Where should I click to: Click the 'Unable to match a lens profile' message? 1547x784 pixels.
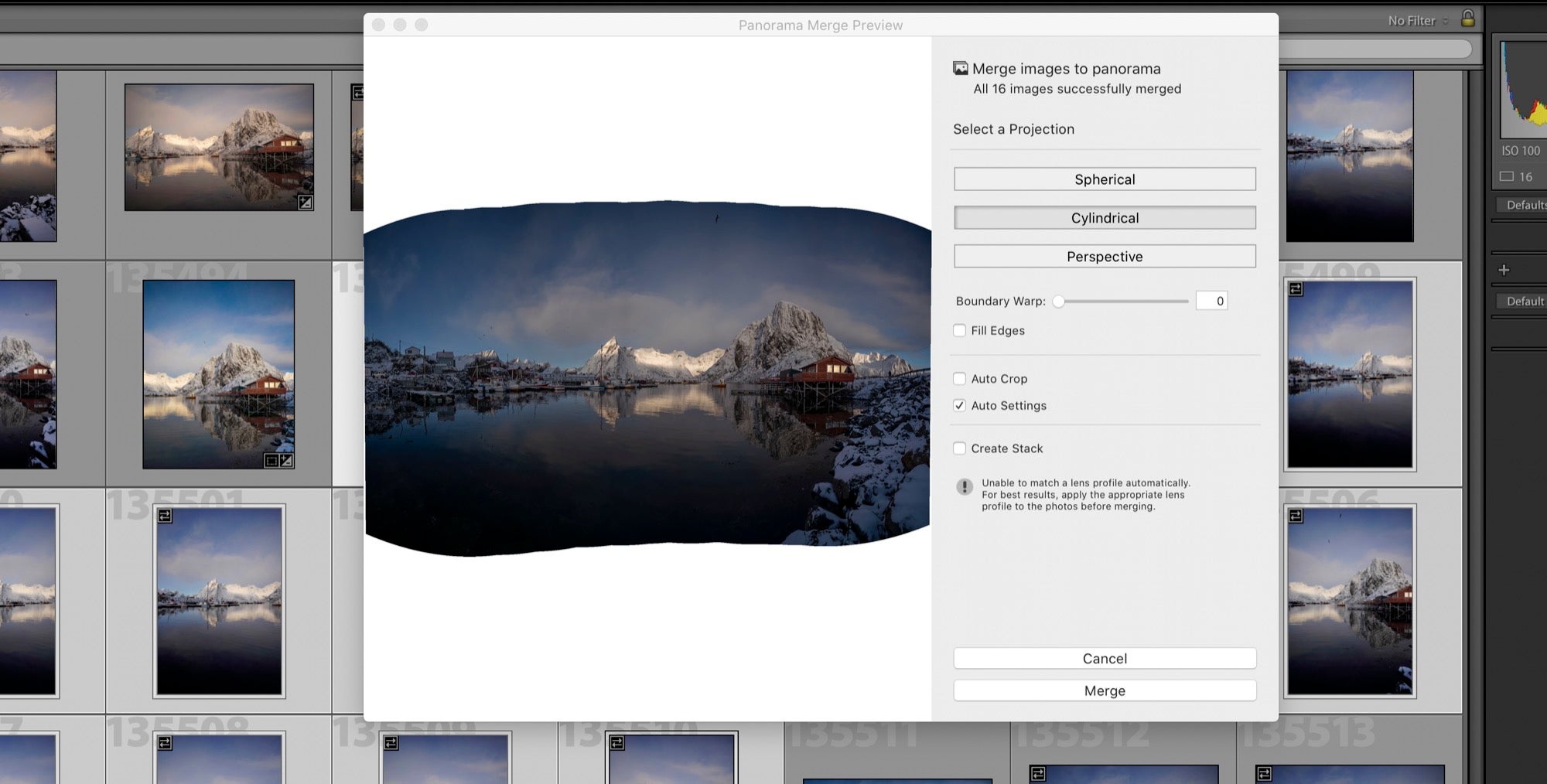(1086, 495)
